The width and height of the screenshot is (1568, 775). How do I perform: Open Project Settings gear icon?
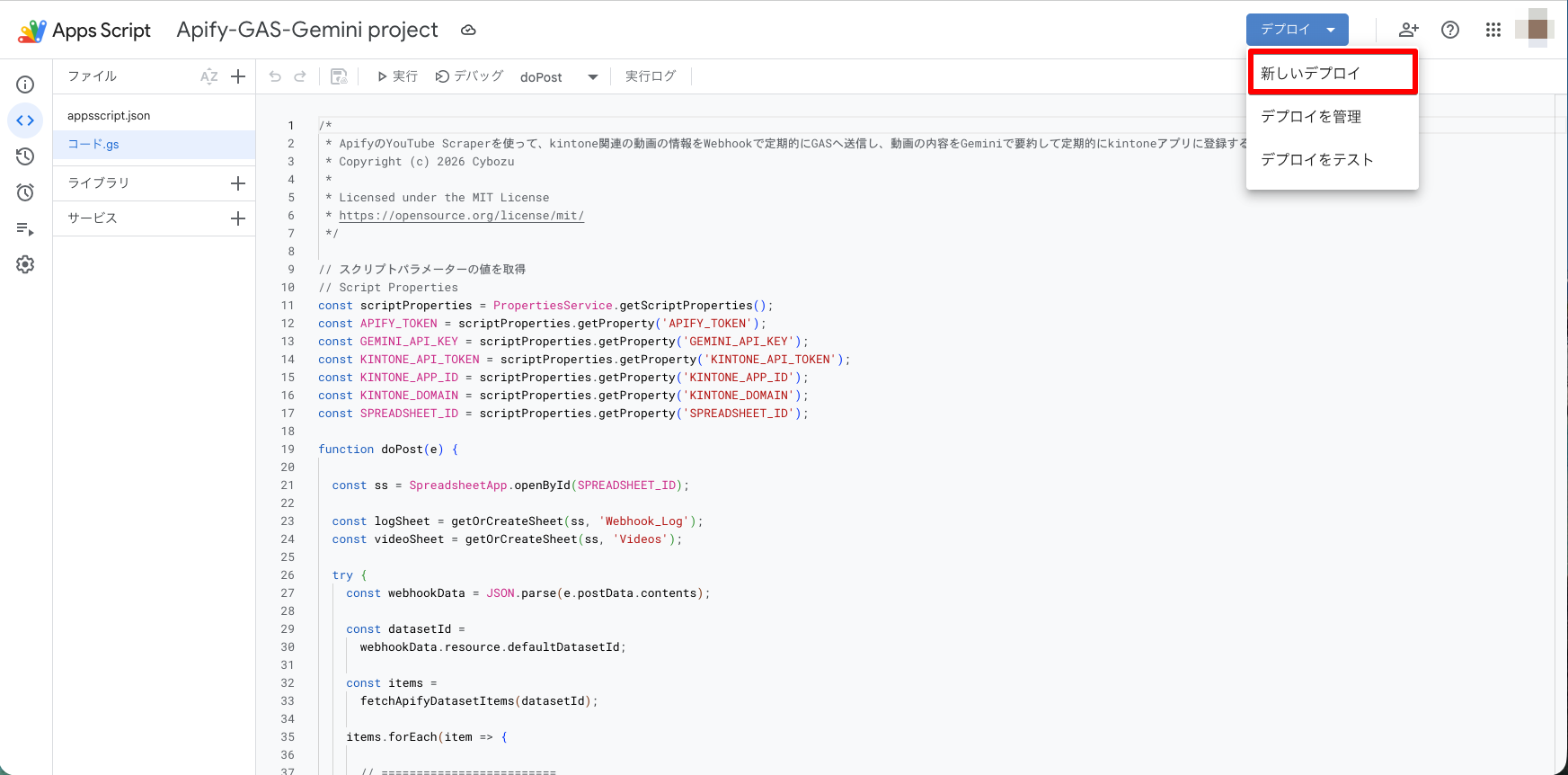pos(25,264)
